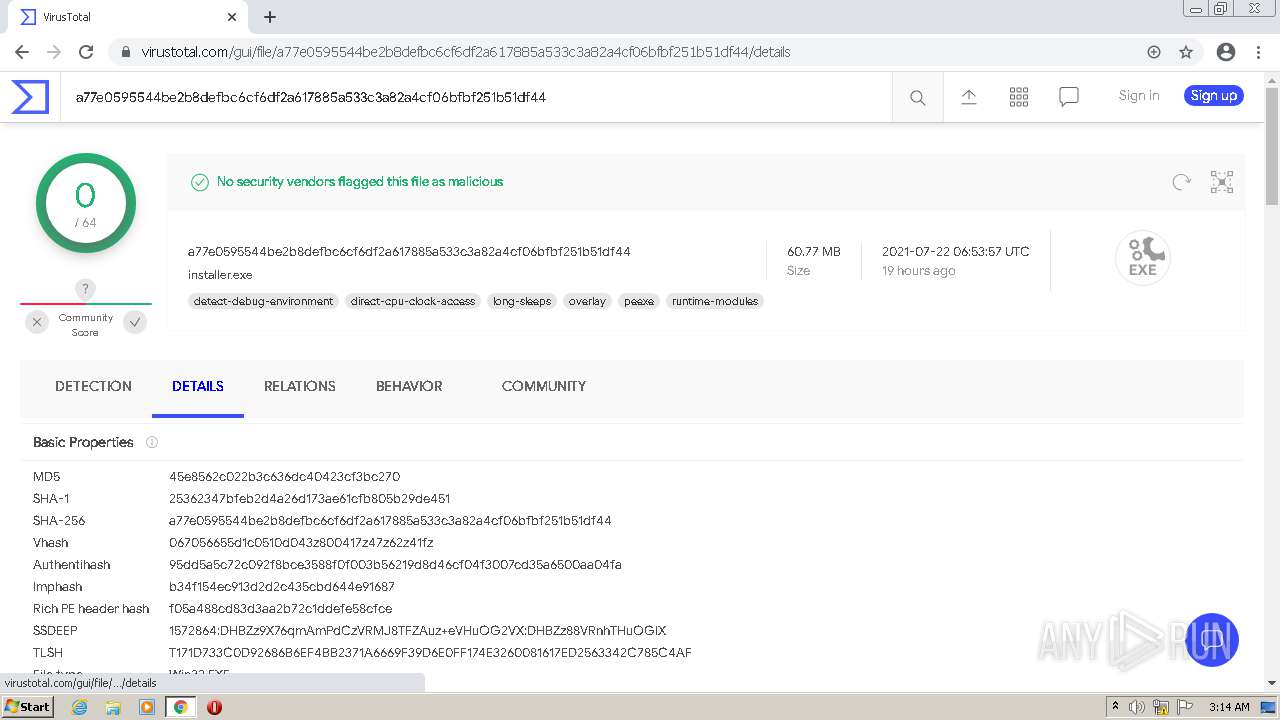Click the TLSH value
Image resolution: width=1280 pixels, height=720 pixels.
point(430,653)
